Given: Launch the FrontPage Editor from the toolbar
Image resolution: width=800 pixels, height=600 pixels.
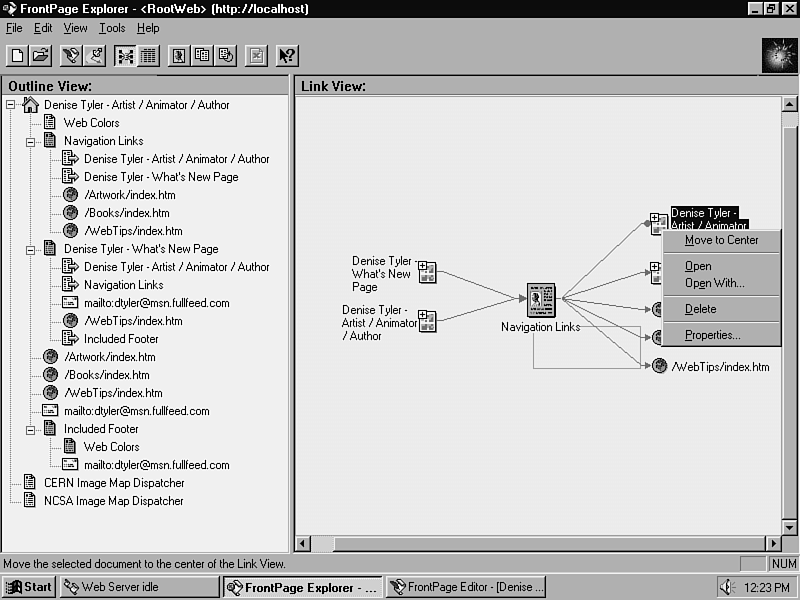Looking at the screenshot, I should [x=71, y=56].
